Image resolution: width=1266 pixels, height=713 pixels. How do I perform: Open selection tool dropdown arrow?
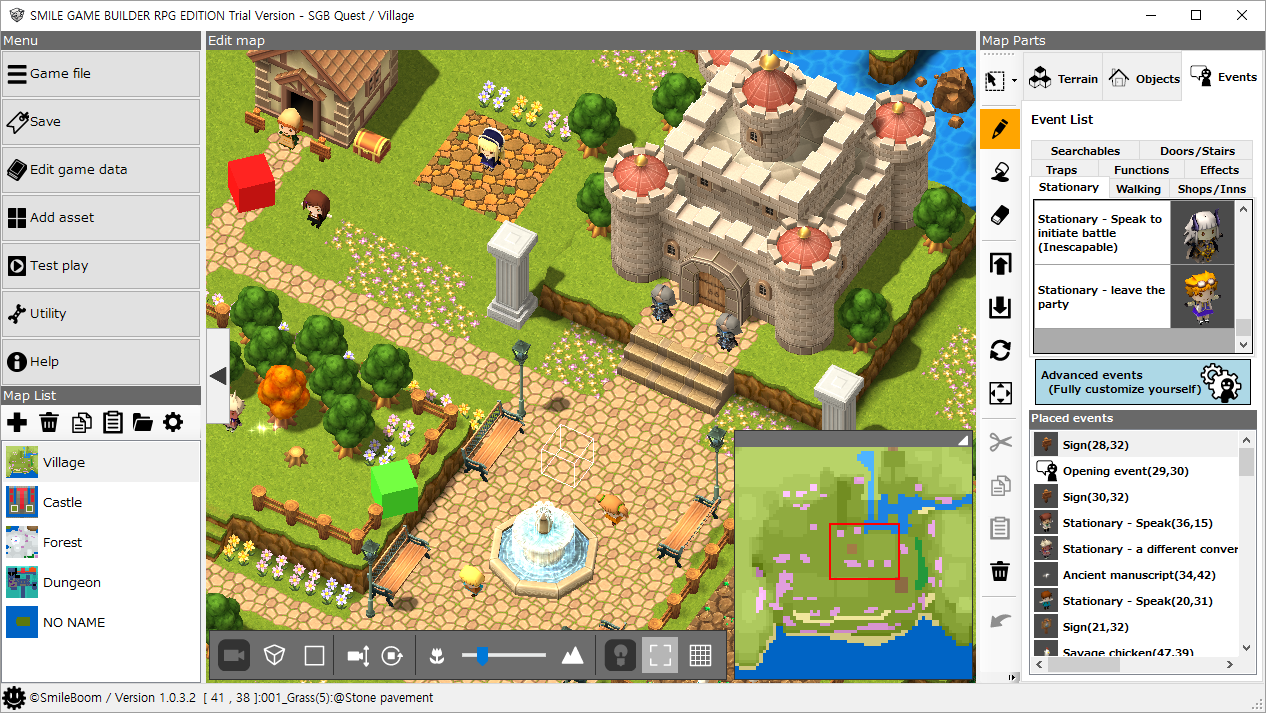tap(1014, 80)
